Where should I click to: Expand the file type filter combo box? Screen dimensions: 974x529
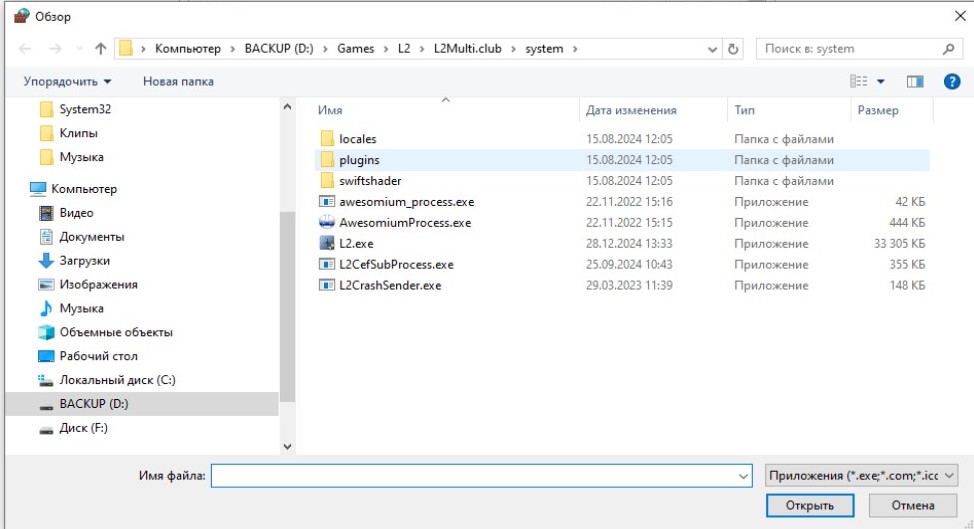(x=861, y=476)
